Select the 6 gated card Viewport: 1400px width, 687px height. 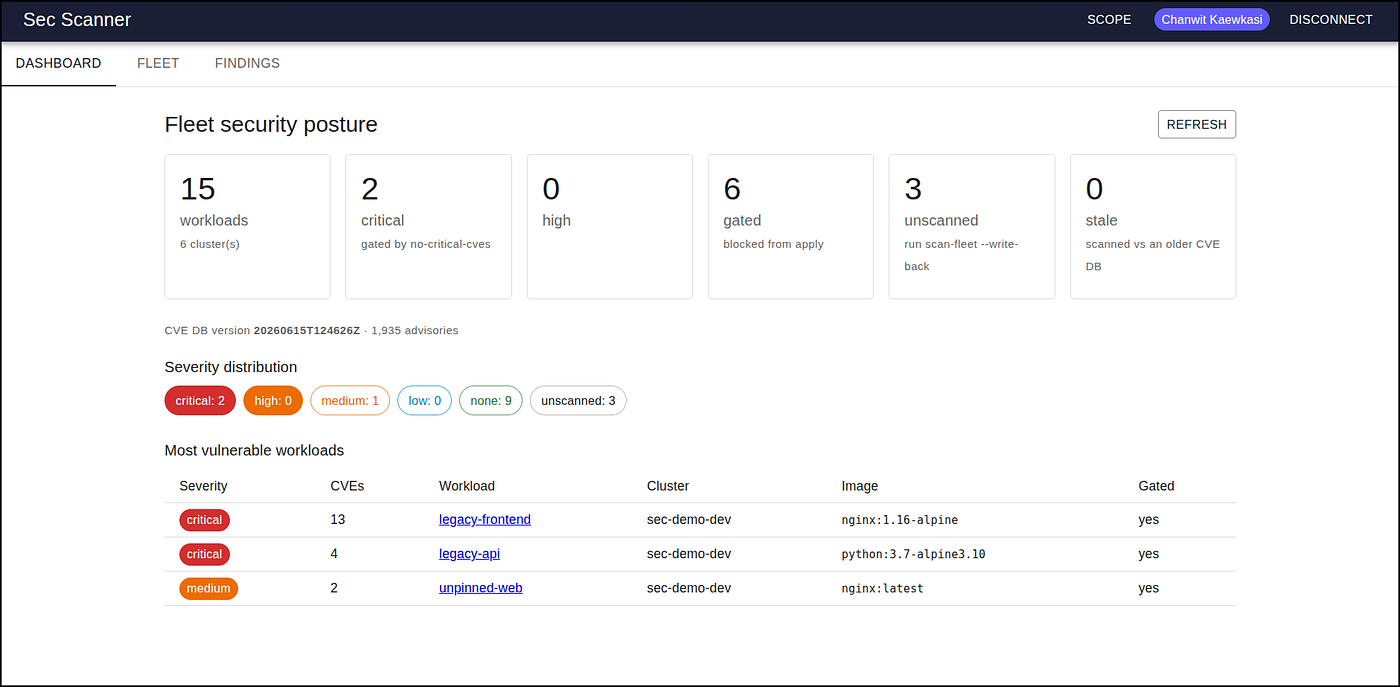[x=791, y=226]
